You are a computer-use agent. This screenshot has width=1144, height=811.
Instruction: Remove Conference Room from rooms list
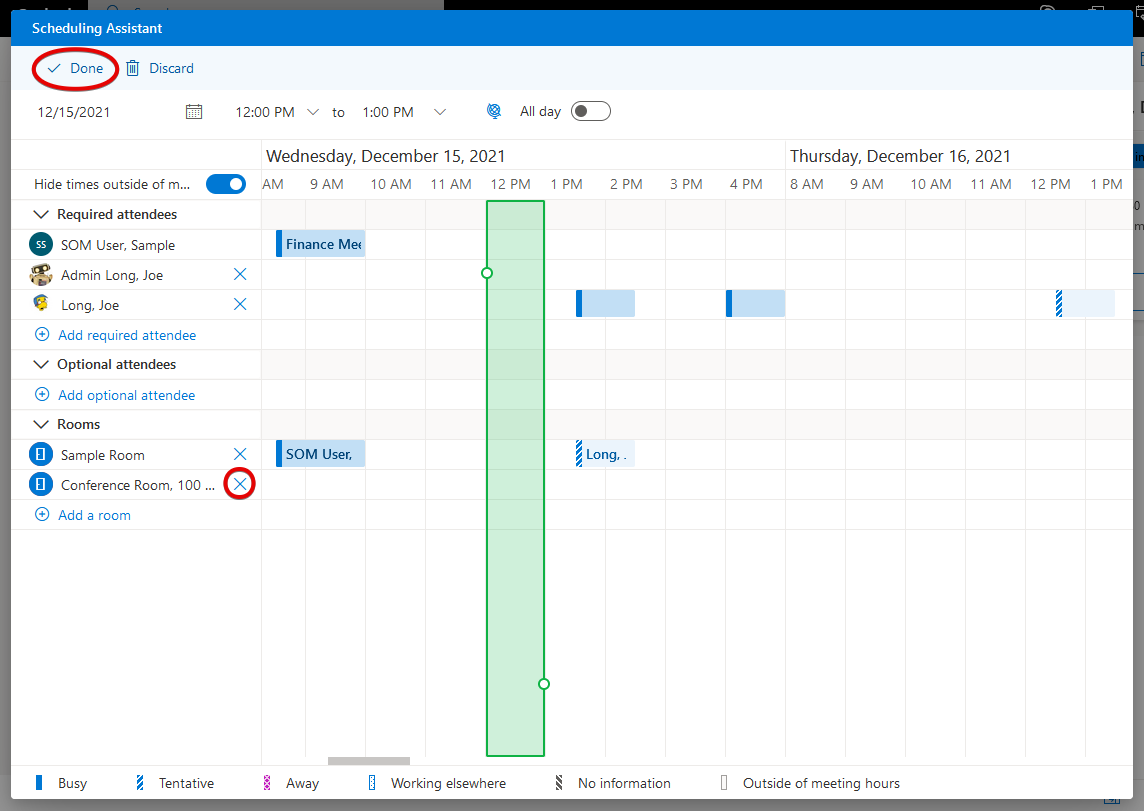point(240,484)
